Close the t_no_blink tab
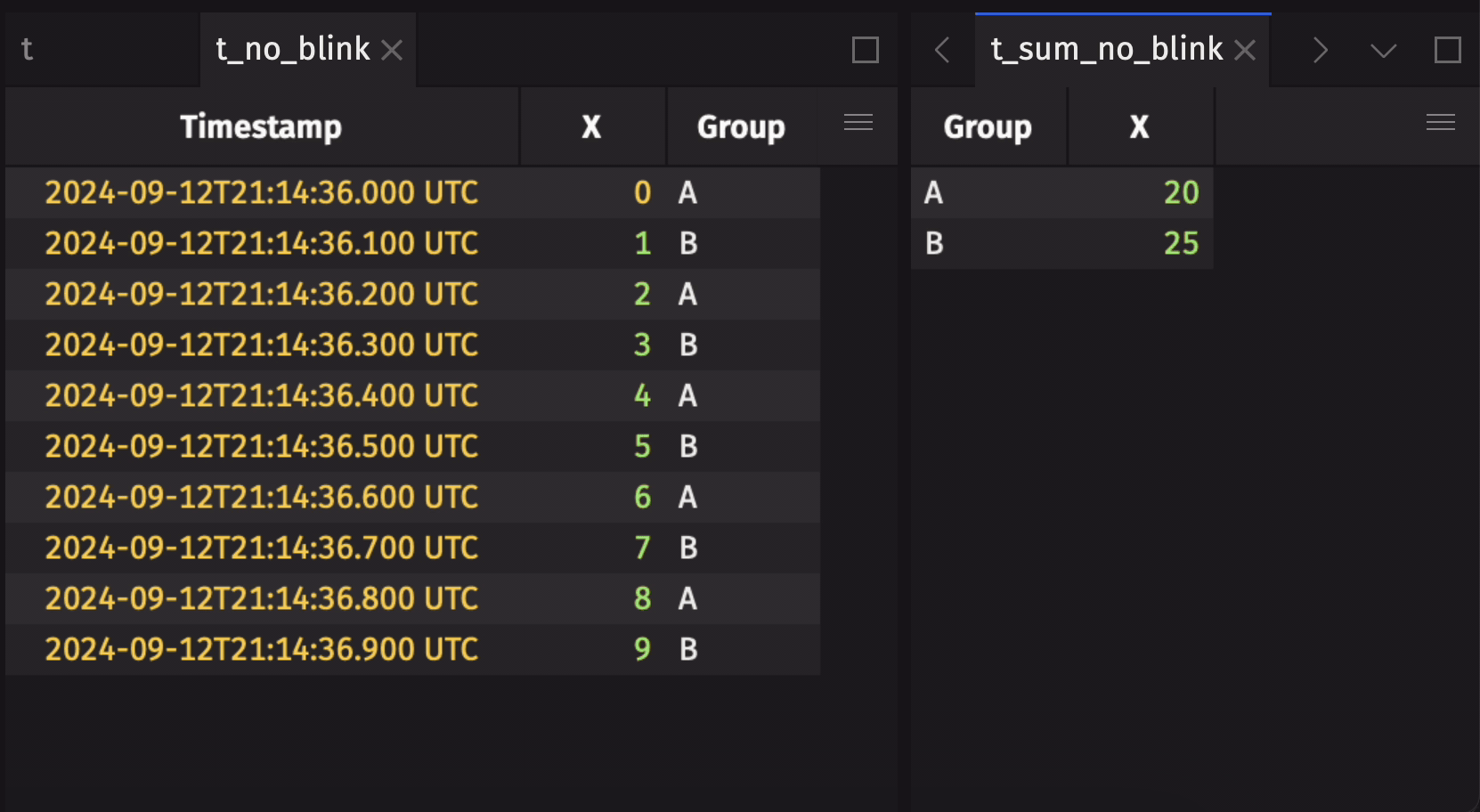Screen dimensions: 1480x812 click(392, 51)
